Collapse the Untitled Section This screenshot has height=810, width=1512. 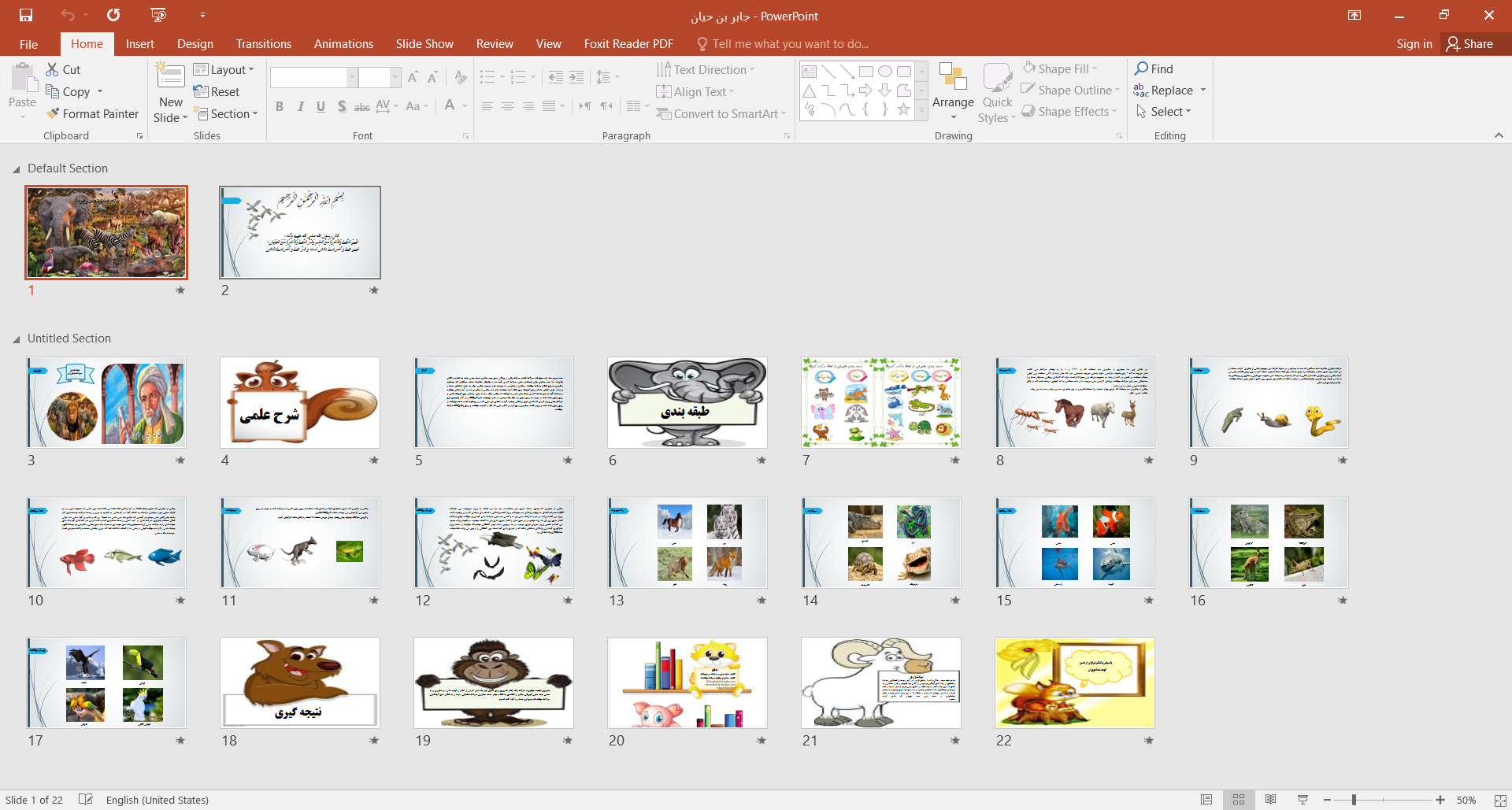(16, 339)
